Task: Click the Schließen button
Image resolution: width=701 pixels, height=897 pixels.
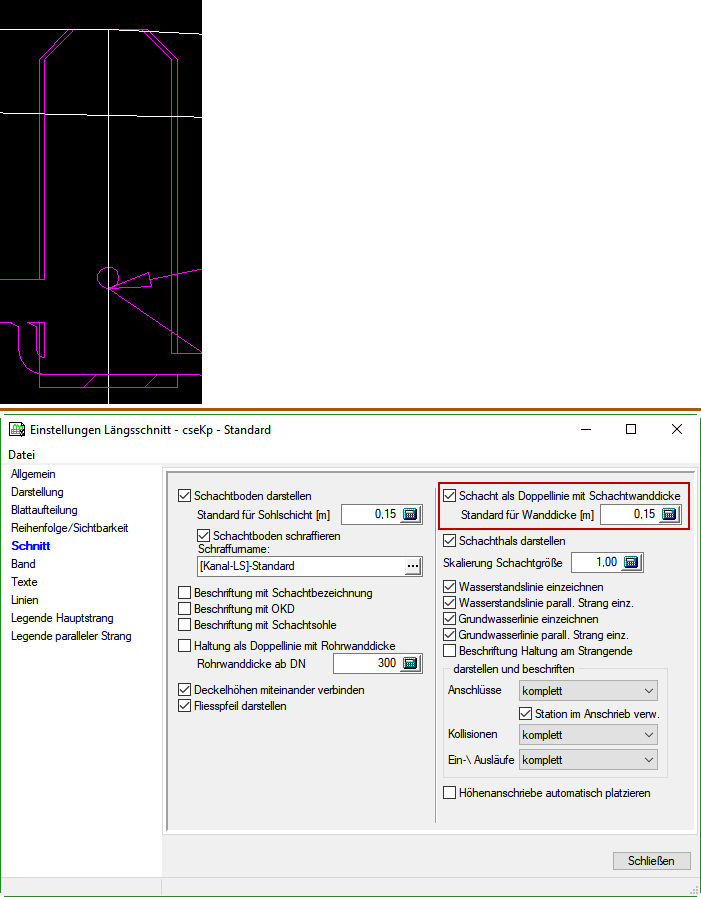Action: click(x=651, y=861)
